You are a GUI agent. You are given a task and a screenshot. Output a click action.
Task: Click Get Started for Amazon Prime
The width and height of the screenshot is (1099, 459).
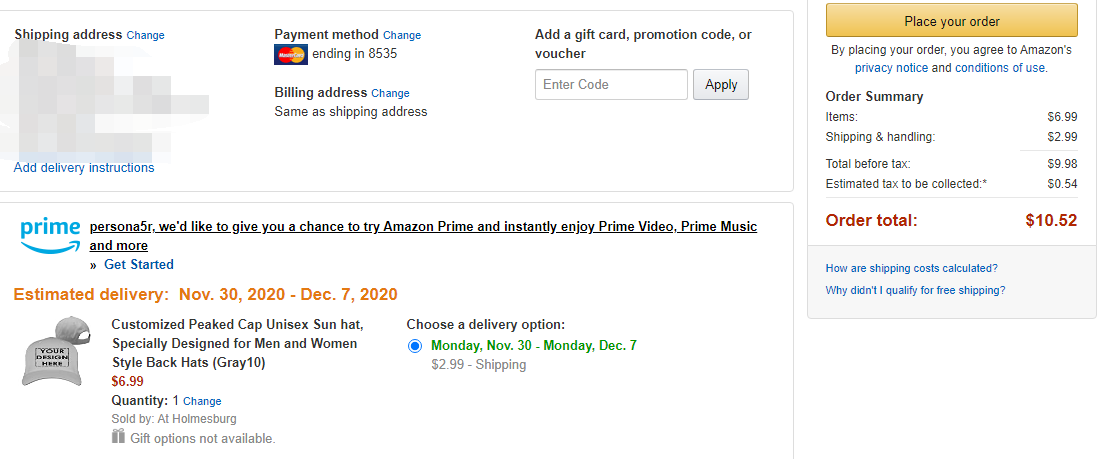click(x=138, y=265)
